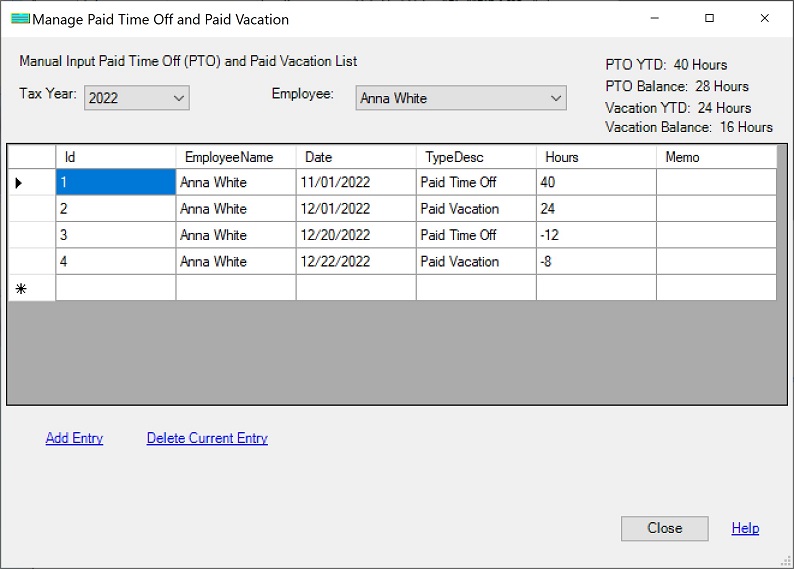Viewport: 794px width, 569px height.
Task: Click the Delete Current Entry link
Action: coord(207,438)
